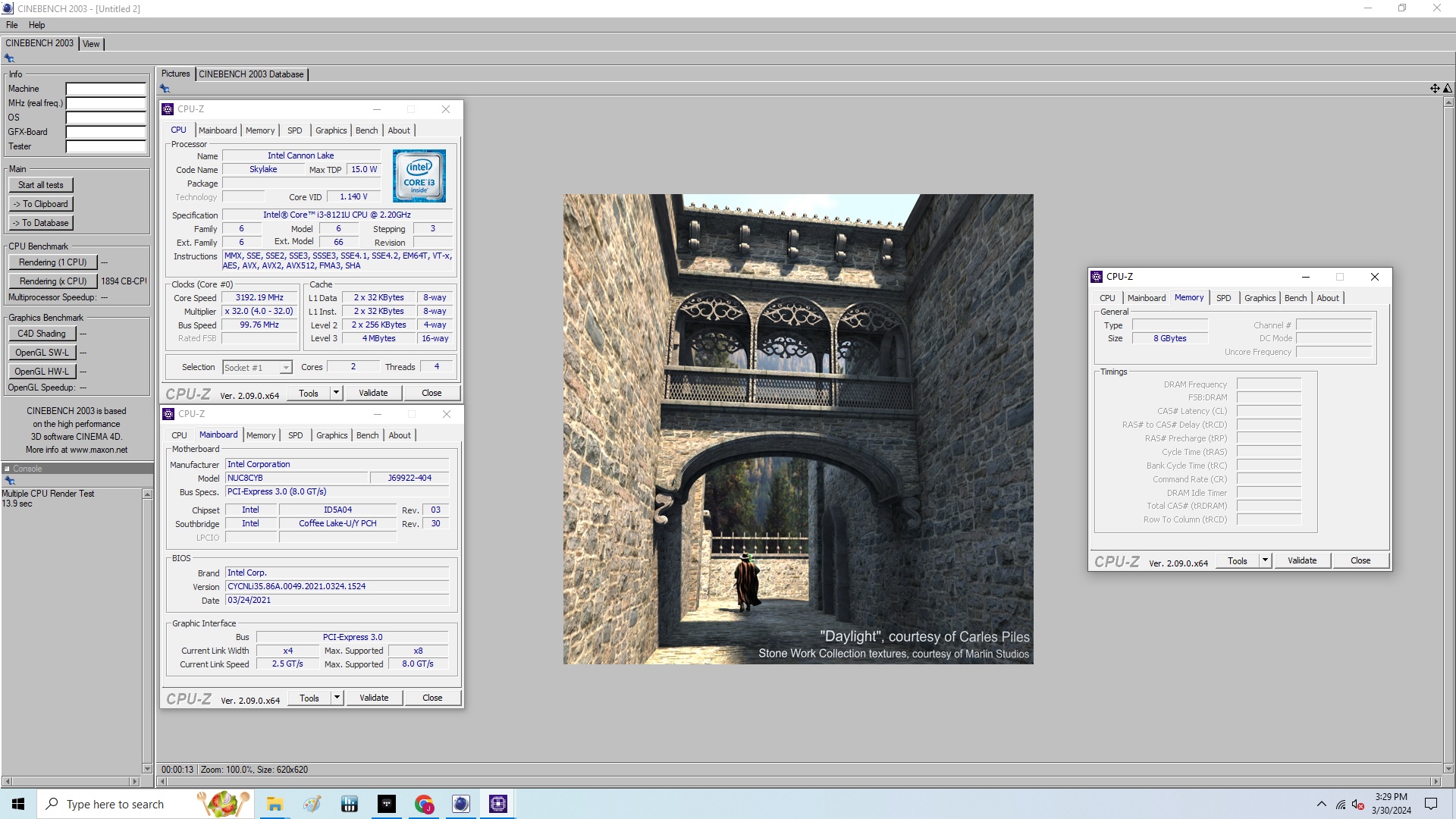
Task: Open Tools dropdown arrow in CPU-Z CPU window
Action: coord(337,393)
